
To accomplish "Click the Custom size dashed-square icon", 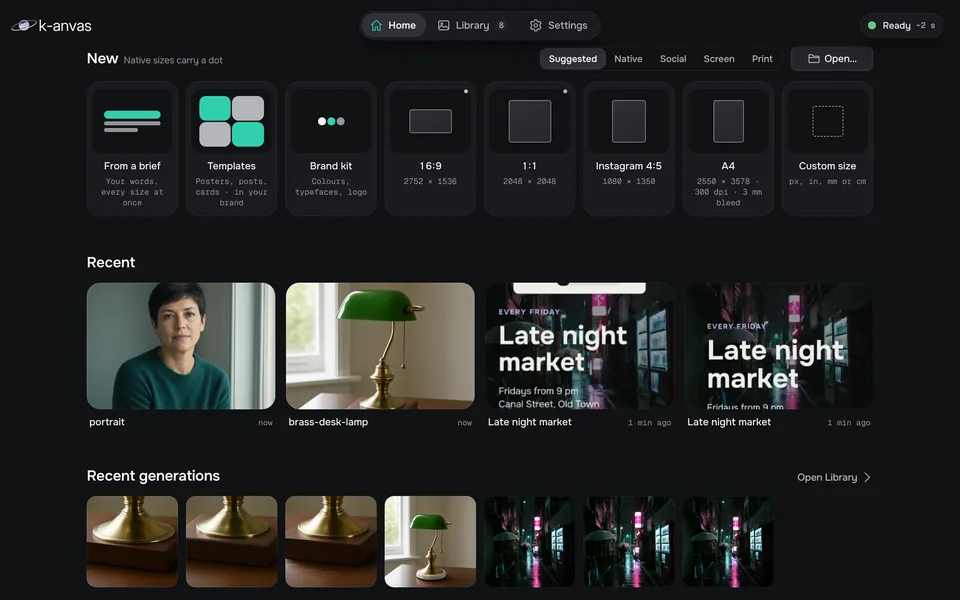I will click(x=828, y=121).
